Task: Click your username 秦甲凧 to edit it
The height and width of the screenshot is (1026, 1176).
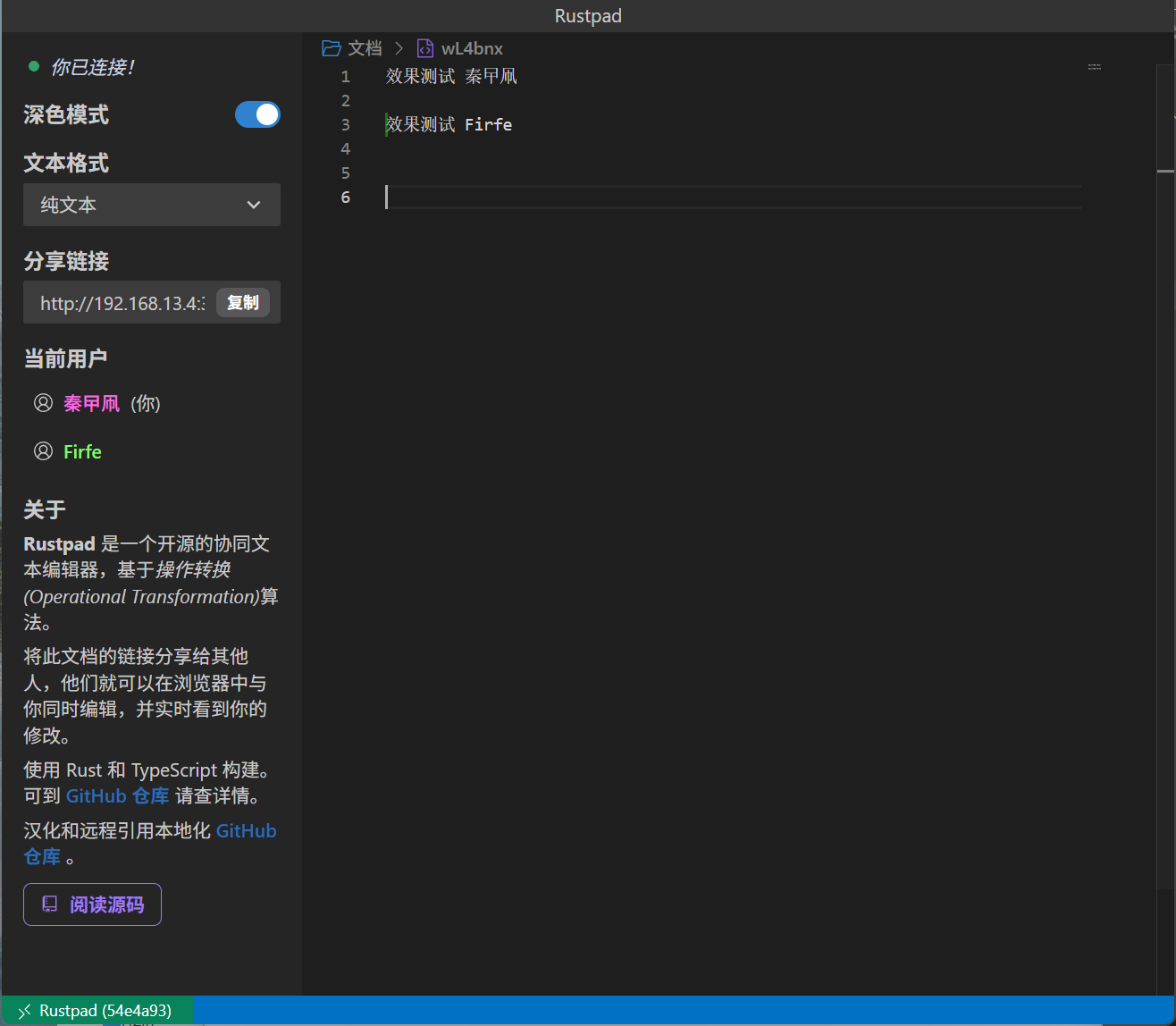Action: pyautogui.click(x=91, y=403)
